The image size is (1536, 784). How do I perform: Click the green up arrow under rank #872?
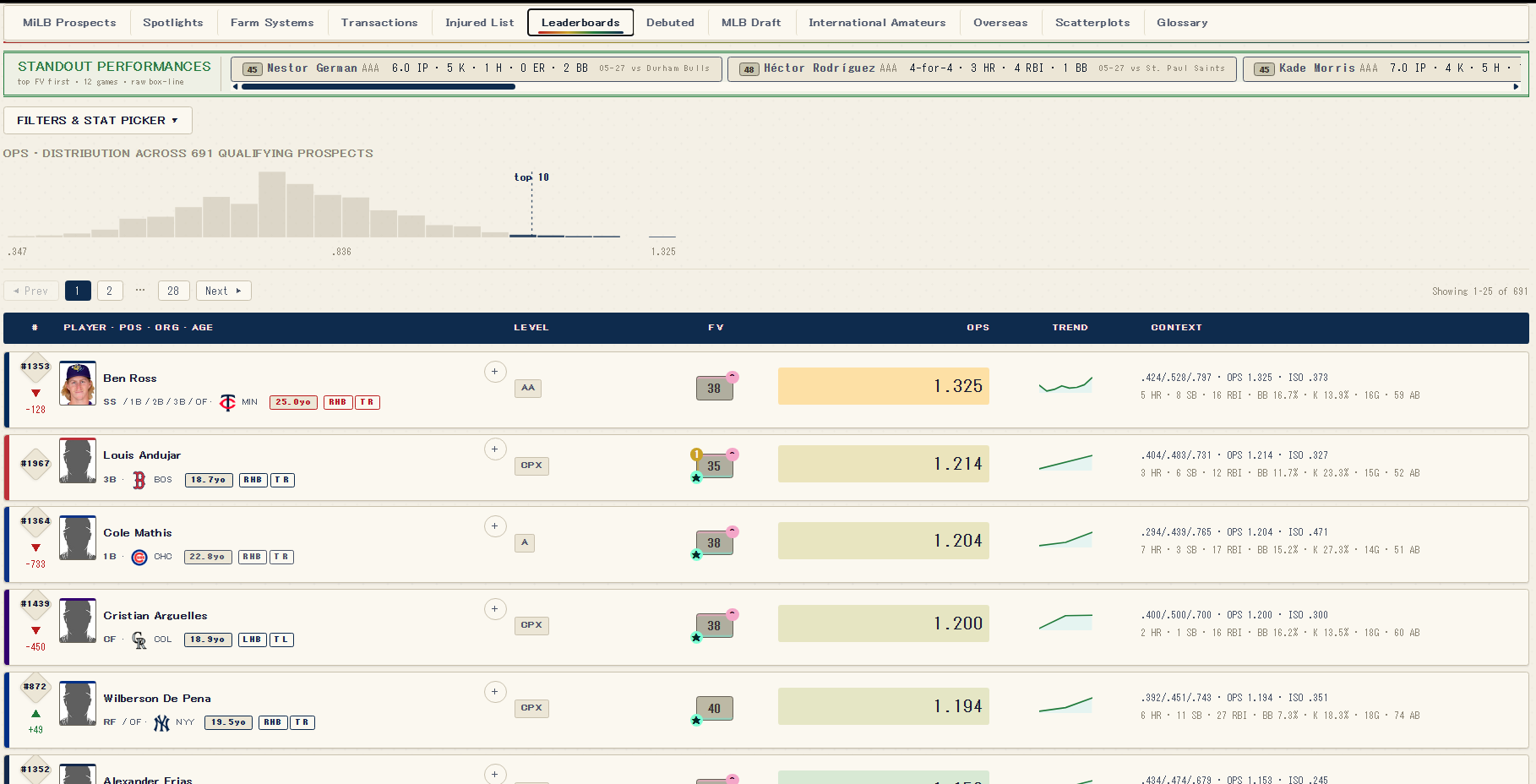tap(35, 714)
